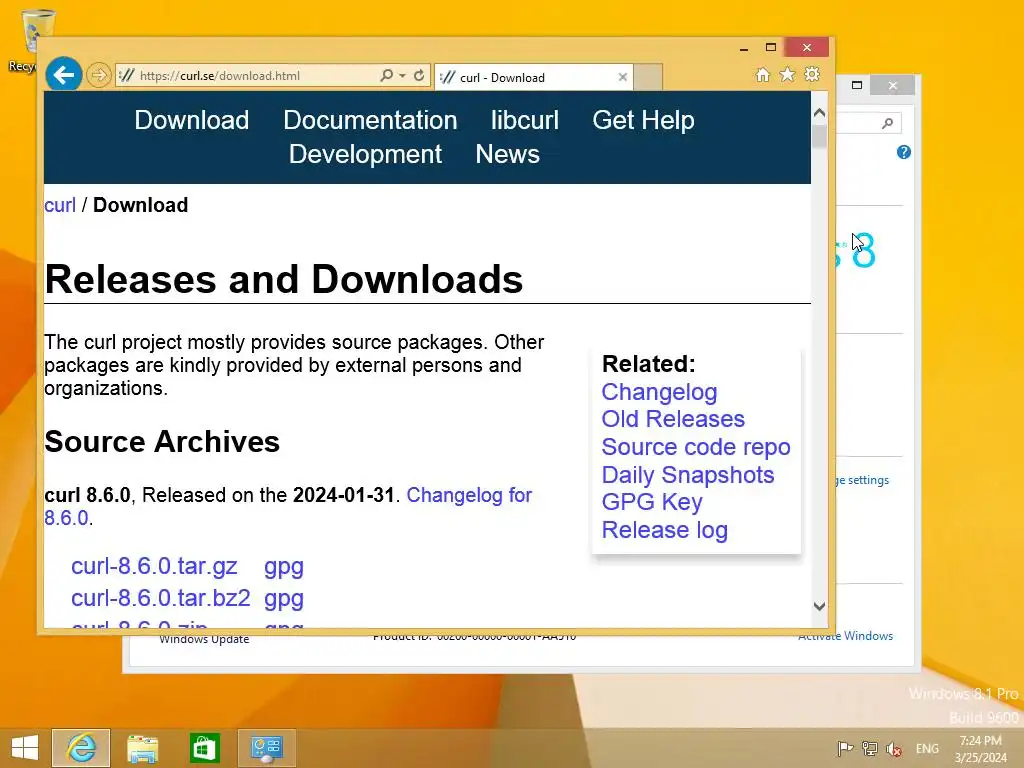Click the Control Panel taskbar icon
1024x768 pixels.
[266, 748]
